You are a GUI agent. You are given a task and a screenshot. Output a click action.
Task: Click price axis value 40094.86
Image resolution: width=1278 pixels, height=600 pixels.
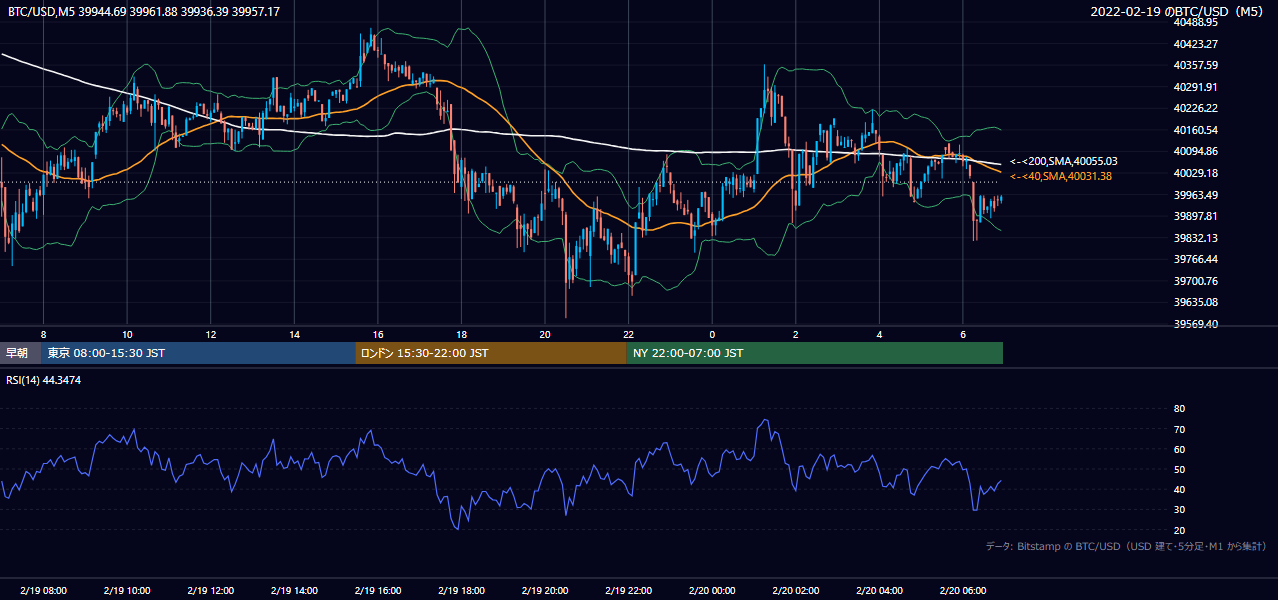click(x=1196, y=151)
